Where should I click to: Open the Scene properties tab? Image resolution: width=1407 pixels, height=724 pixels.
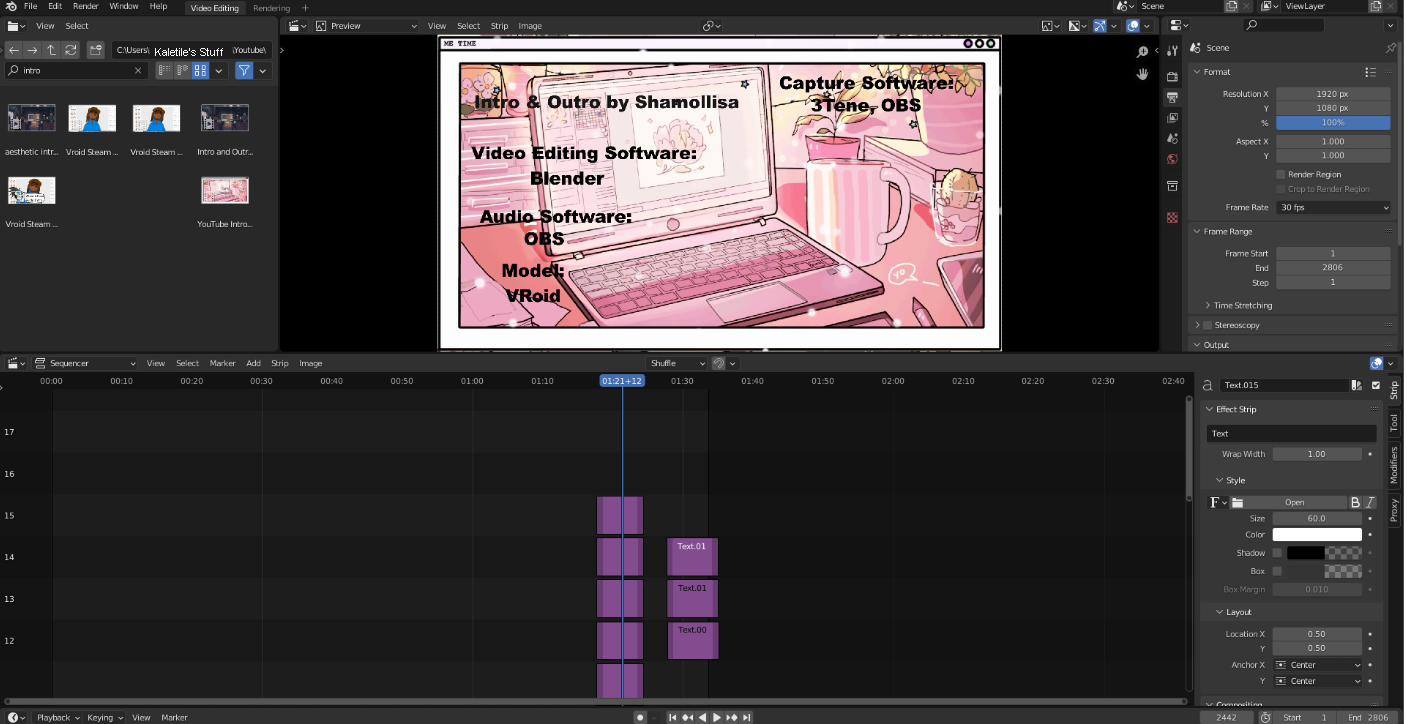pyautogui.click(x=1173, y=139)
